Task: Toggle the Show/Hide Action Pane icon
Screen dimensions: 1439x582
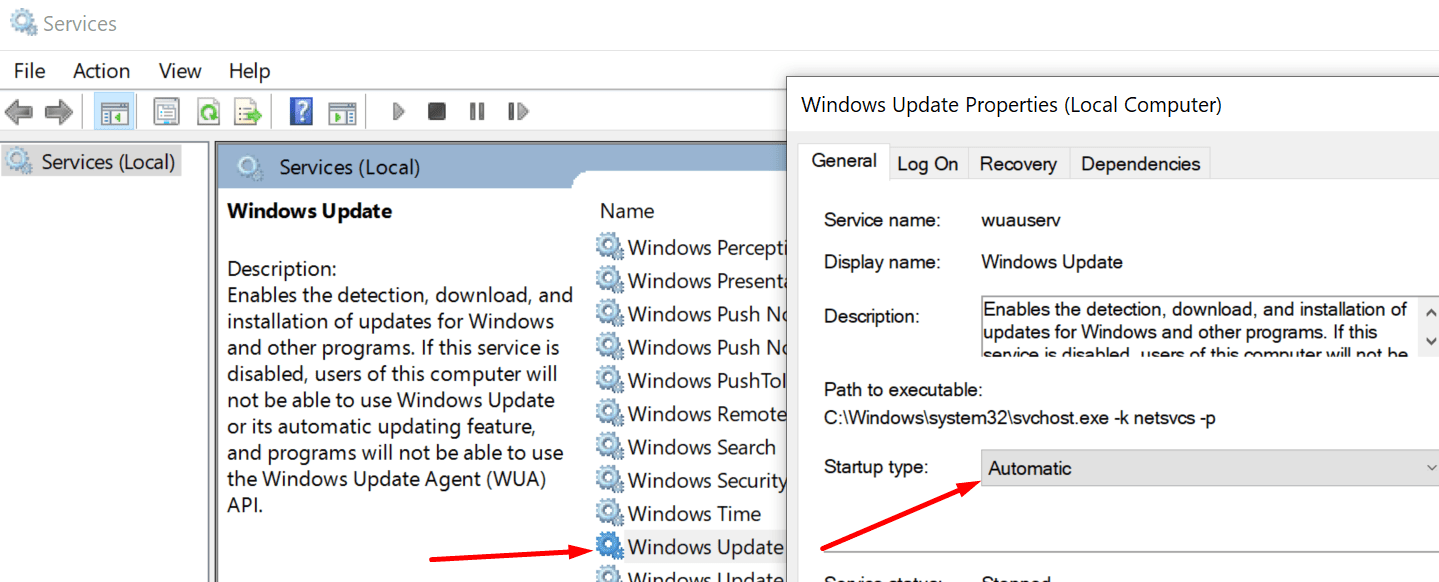Action: point(343,111)
